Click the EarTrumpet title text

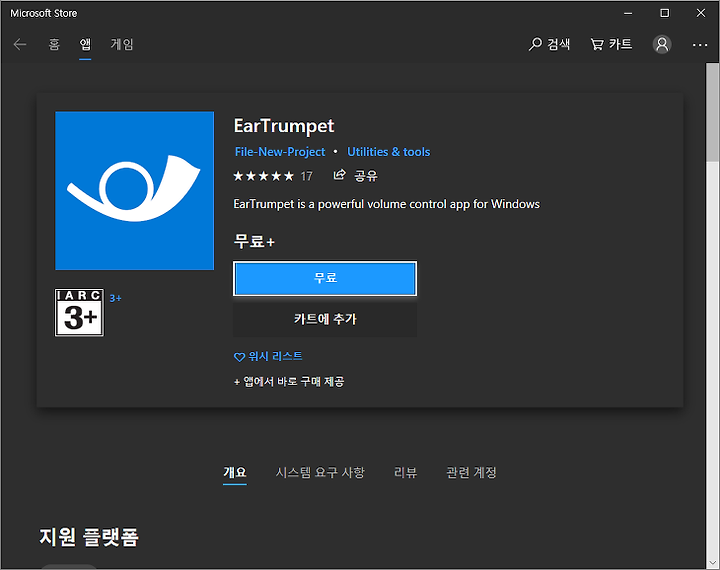pyautogui.click(x=284, y=126)
